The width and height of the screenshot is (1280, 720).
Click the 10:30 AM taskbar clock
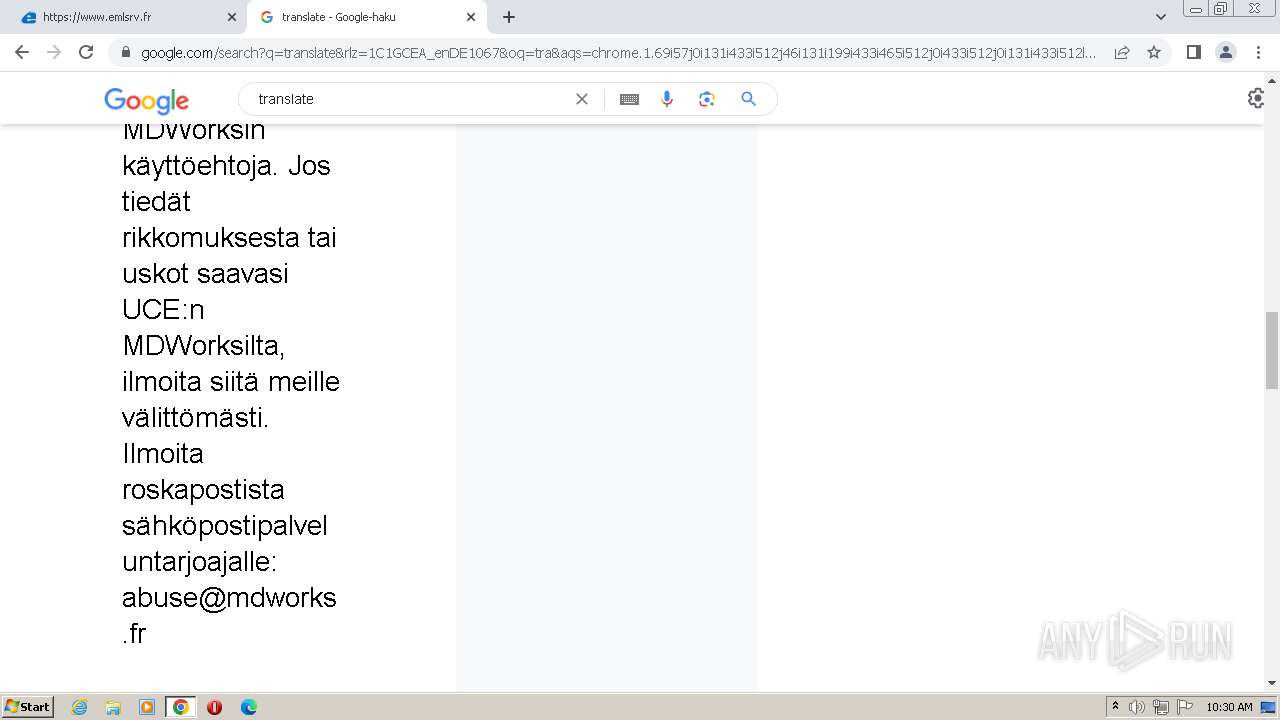tap(1229, 707)
